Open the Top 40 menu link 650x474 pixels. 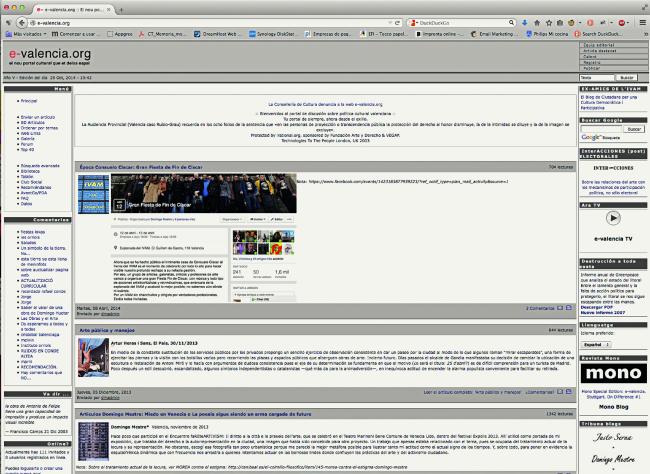pyautogui.click(x=27, y=149)
